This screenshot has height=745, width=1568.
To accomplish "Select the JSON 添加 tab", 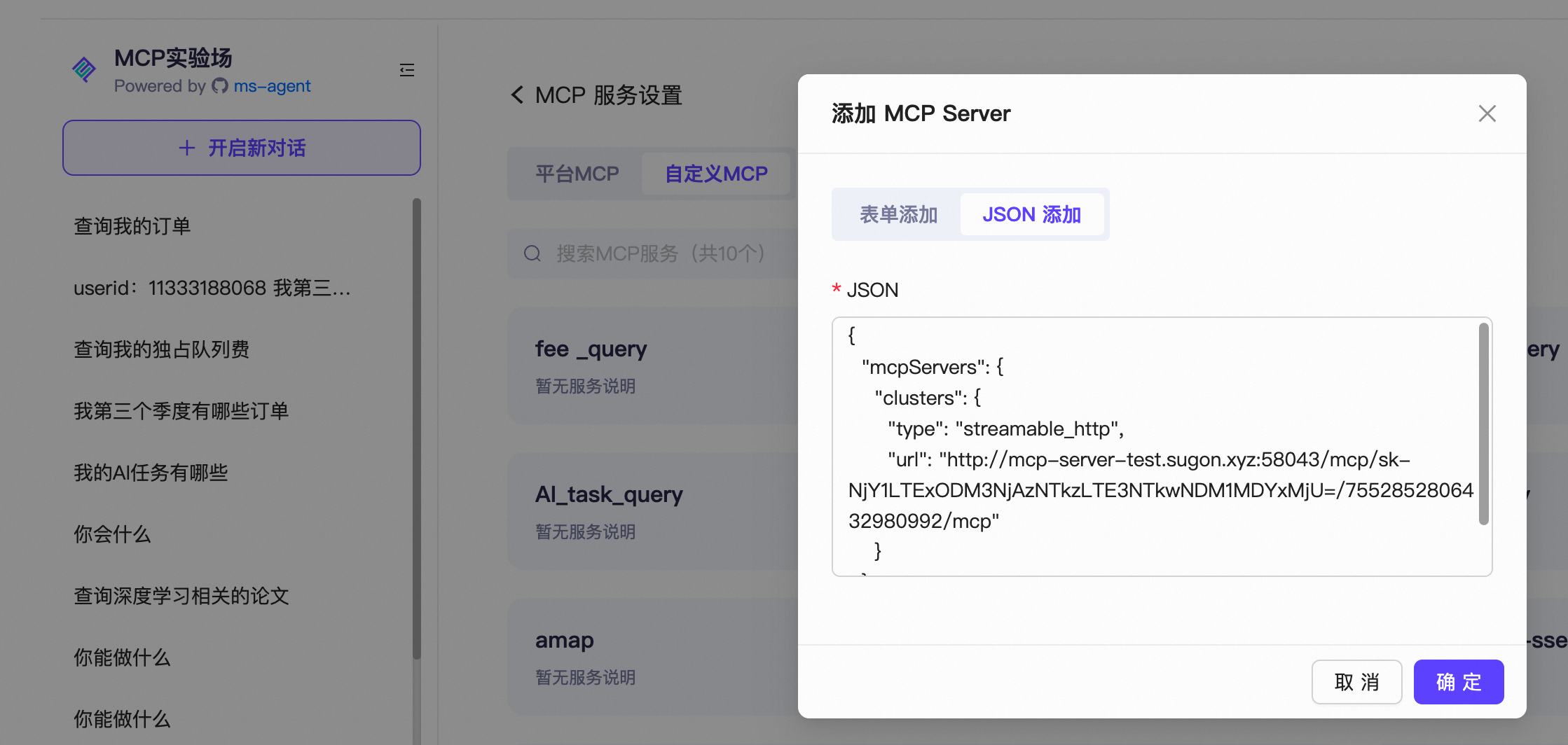I will click(1031, 214).
